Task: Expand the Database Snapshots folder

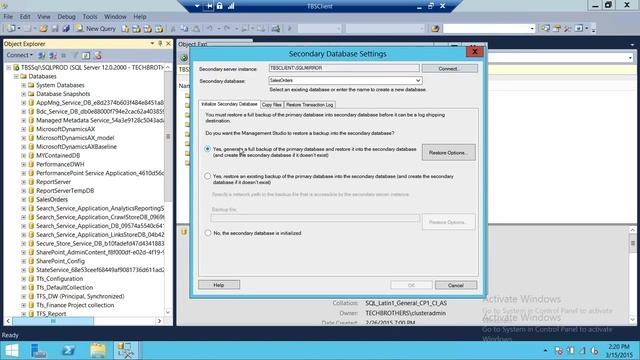Action: [24, 94]
